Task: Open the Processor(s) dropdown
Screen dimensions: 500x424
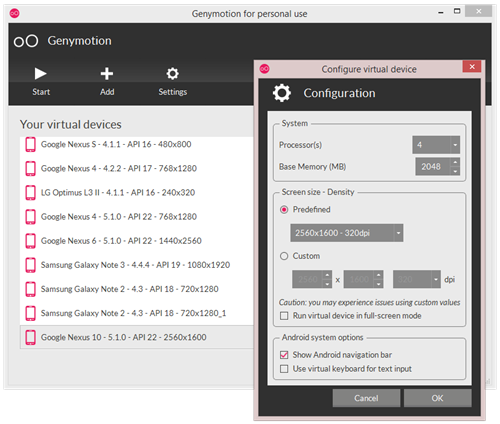Action: point(436,145)
